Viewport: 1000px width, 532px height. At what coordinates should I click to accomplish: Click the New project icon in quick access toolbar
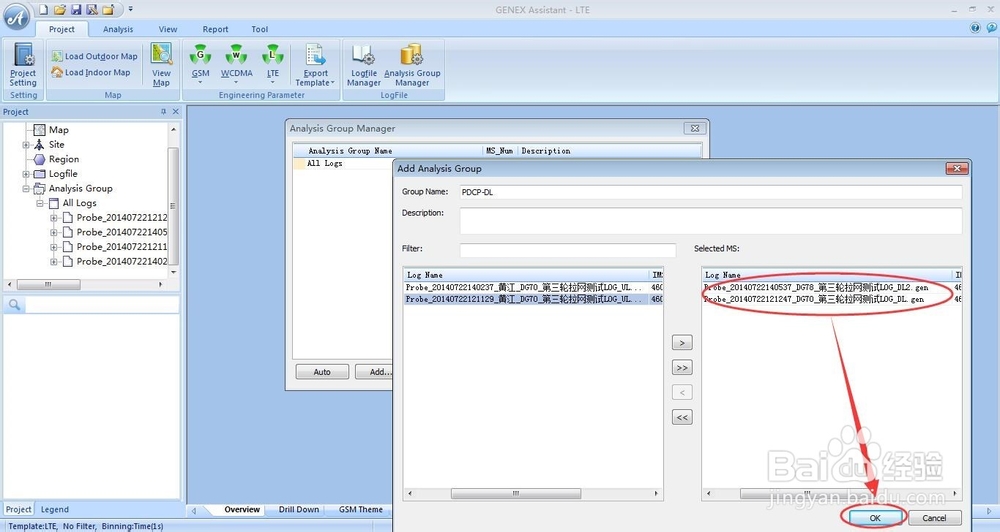pos(43,10)
